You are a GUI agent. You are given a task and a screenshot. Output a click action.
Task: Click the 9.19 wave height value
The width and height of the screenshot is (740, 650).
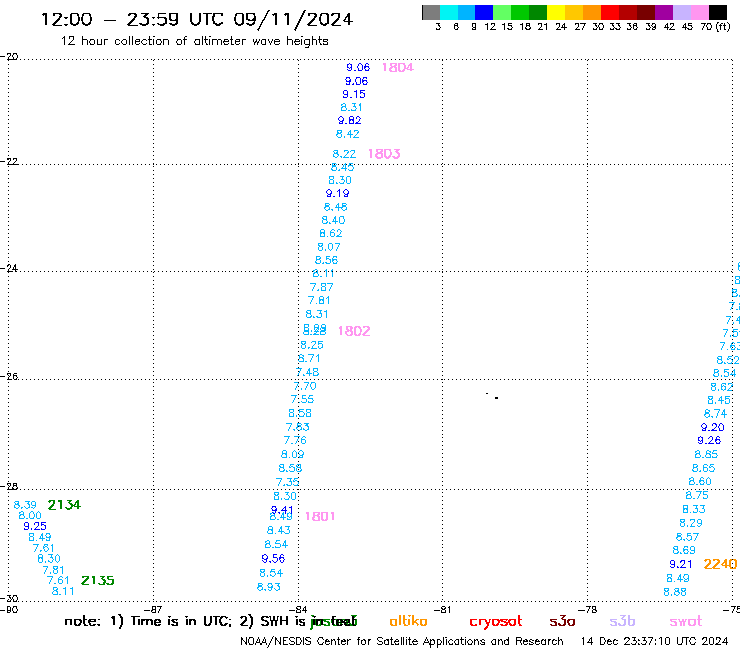(337, 194)
